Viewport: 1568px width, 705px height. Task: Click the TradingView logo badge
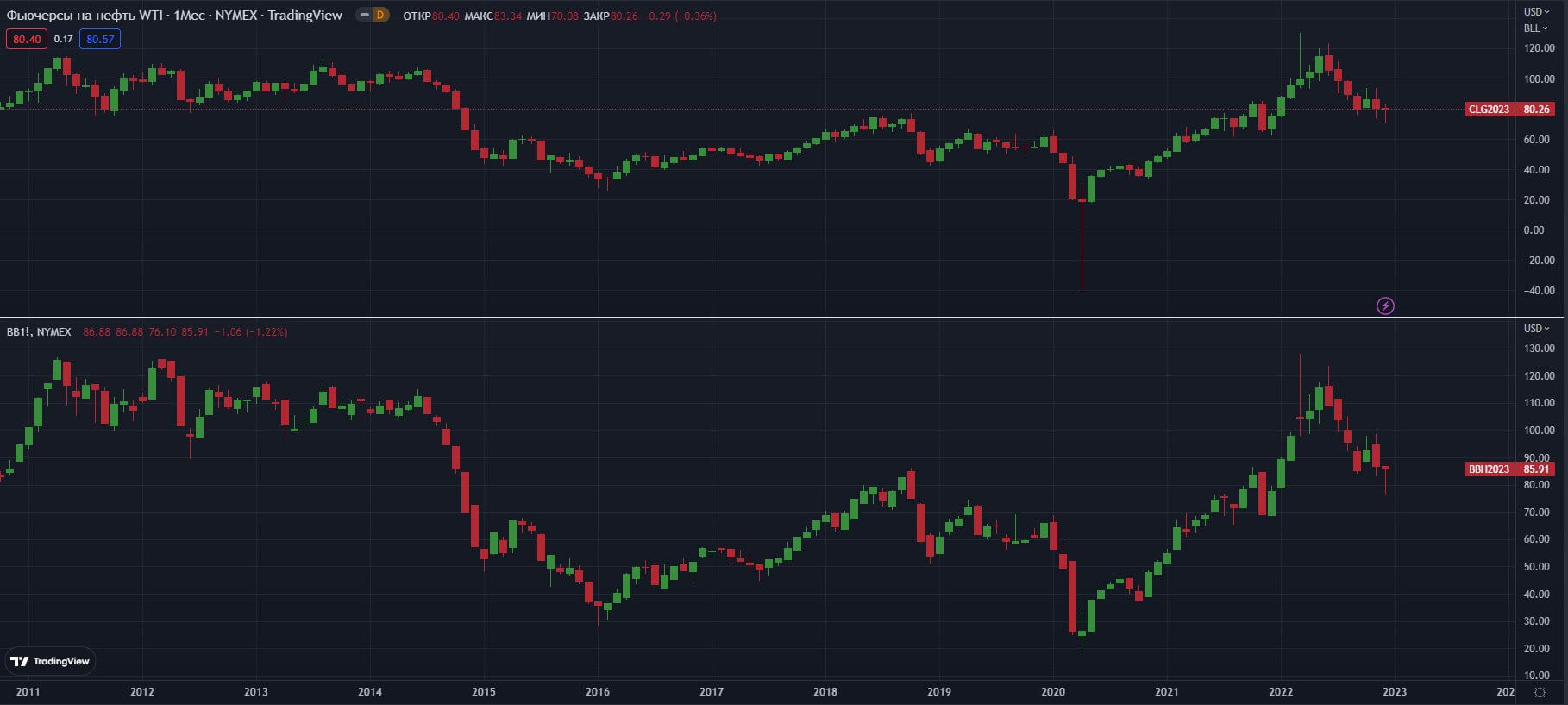point(50,661)
